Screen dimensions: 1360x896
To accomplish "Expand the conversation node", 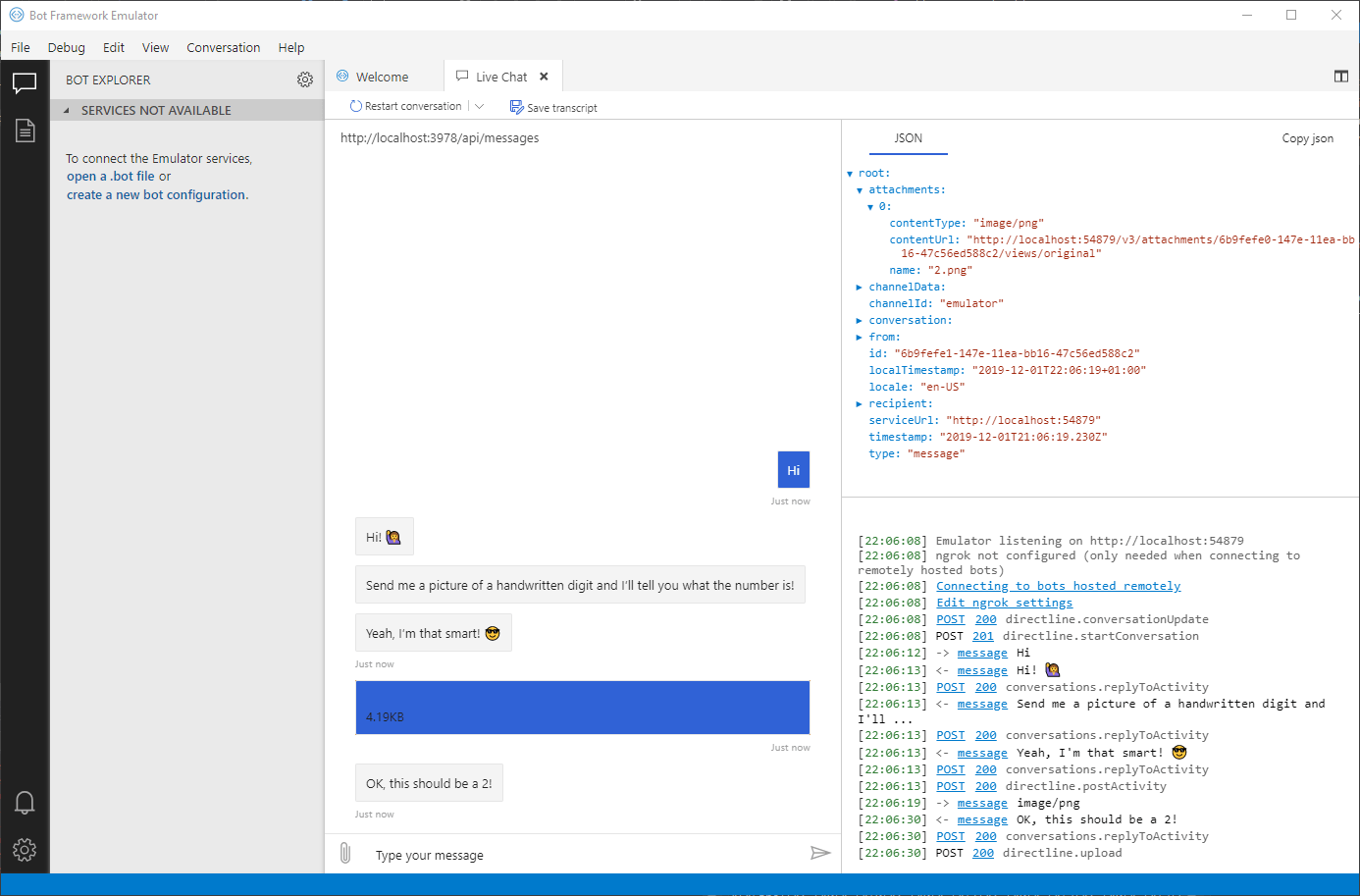I will 860,321.
